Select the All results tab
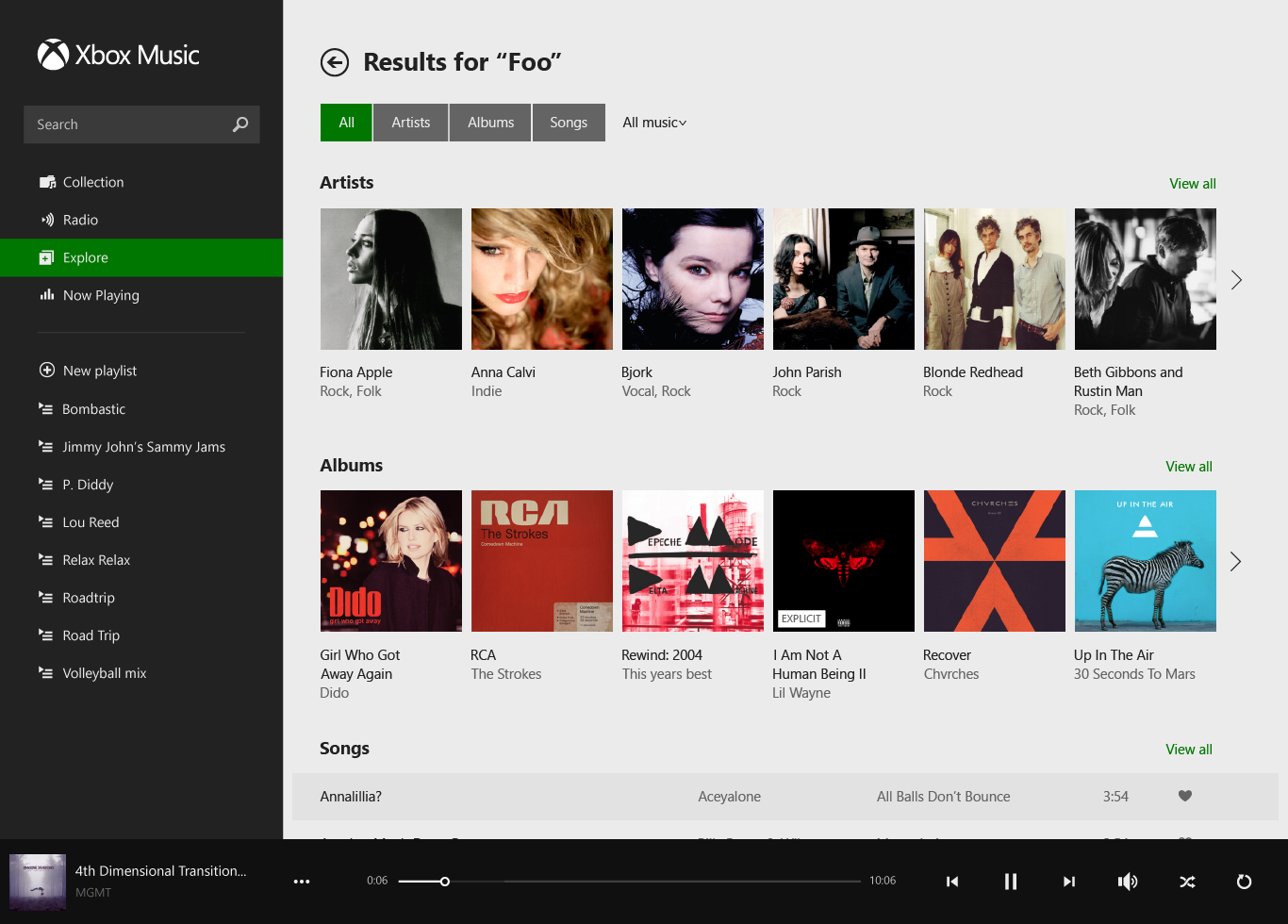The height and width of the screenshot is (924, 1288). 346,123
